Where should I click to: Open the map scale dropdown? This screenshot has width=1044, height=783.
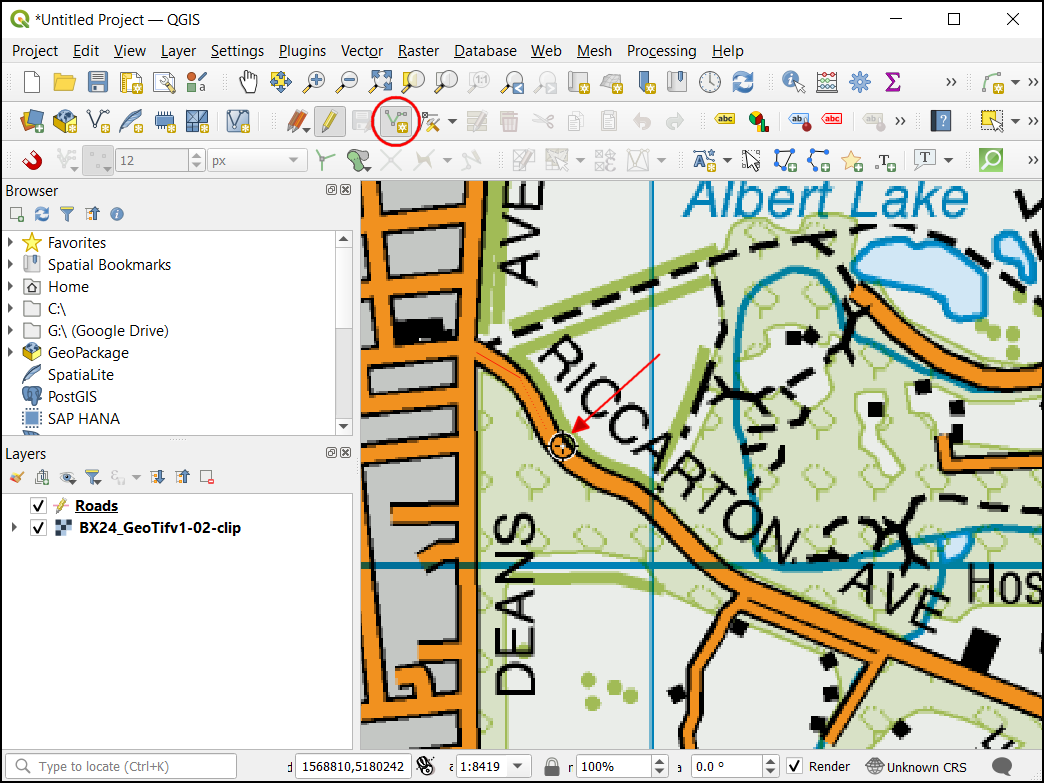[x=517, y=767]
